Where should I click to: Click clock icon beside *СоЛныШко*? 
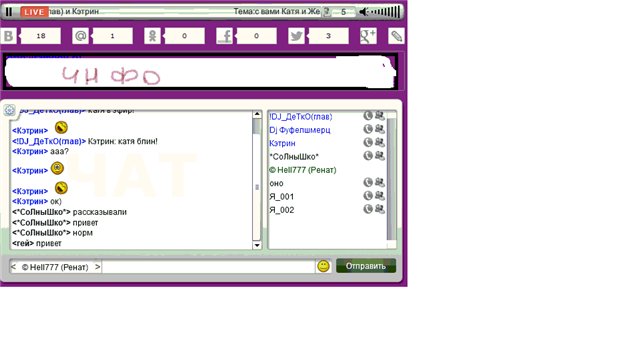(x=368, y=156)
